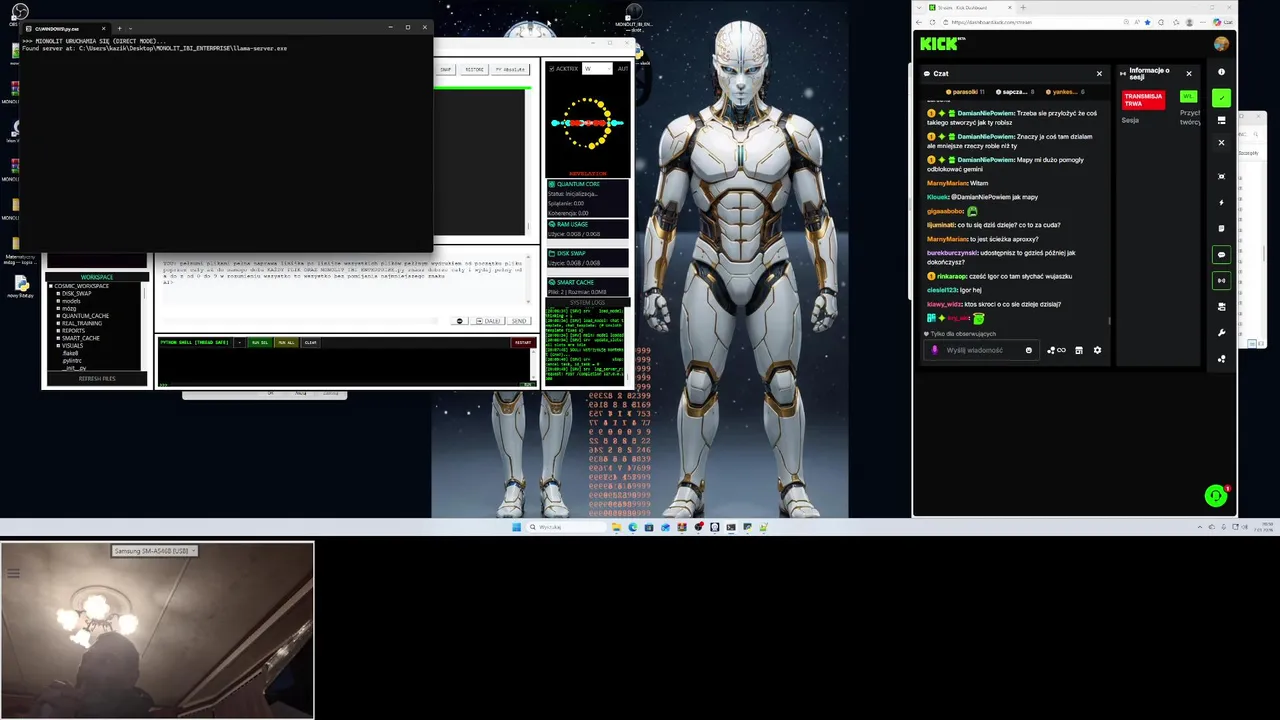
Task: Expand the VISUALS folder
Action: point(58,345)
